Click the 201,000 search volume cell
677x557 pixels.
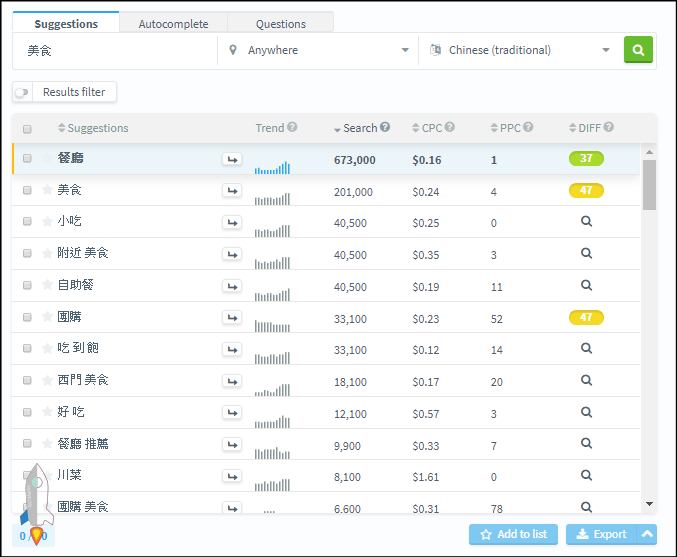click(353, 192)
